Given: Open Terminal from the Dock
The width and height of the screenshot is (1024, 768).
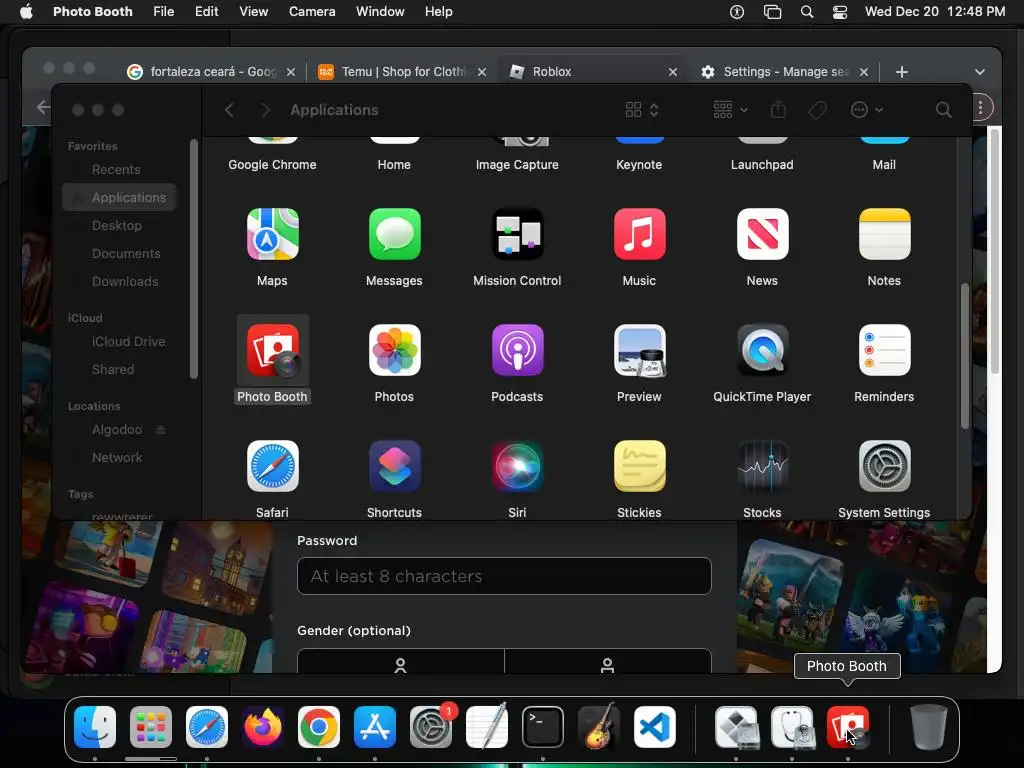Looking at the screenshot, I should [x=543, y=726].
